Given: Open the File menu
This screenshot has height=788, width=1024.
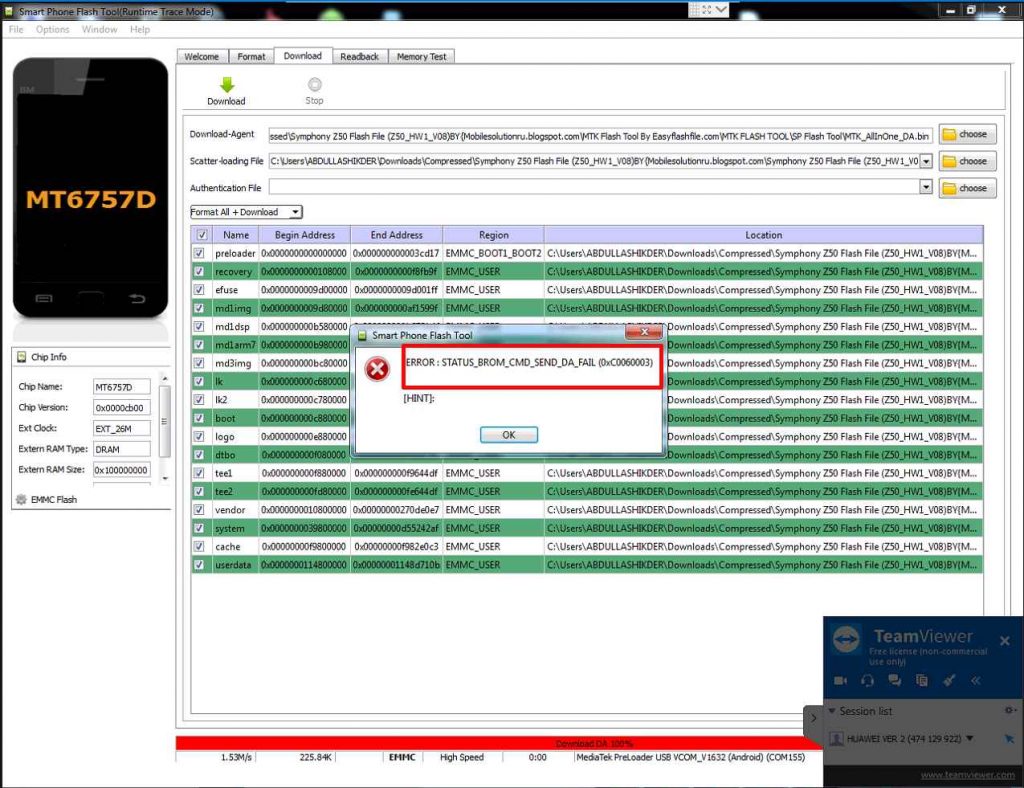Looking at the screenshot, I should [x=16, y=29].
